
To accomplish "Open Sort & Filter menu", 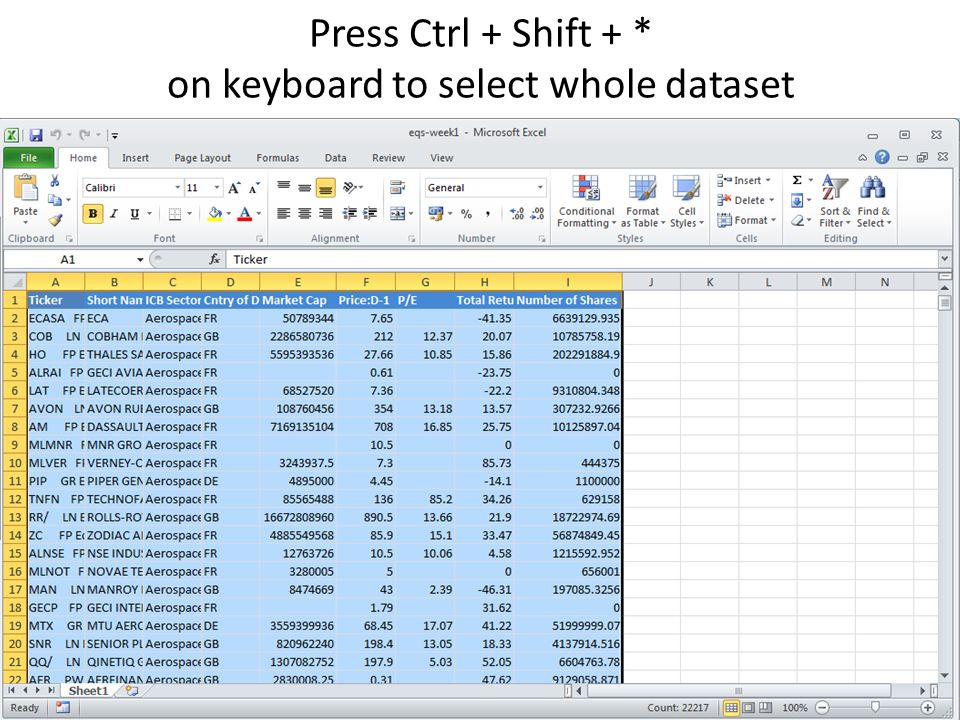I will pyautogui.click(x=835, y=201).
